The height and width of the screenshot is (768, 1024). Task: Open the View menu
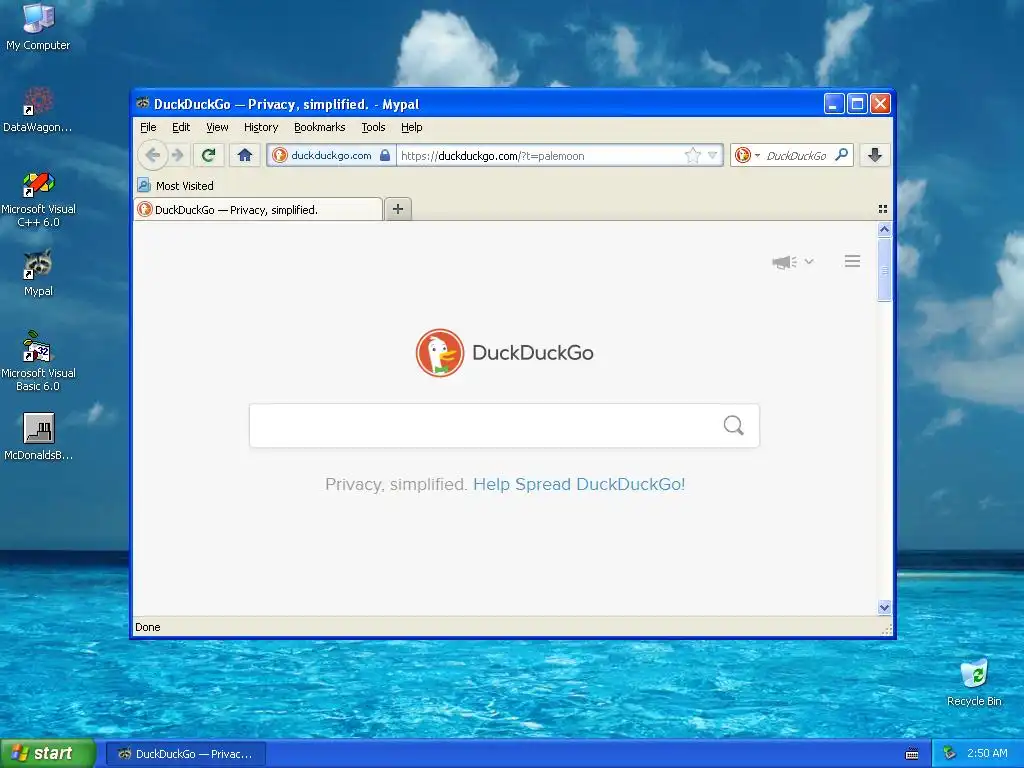point(217,127)
